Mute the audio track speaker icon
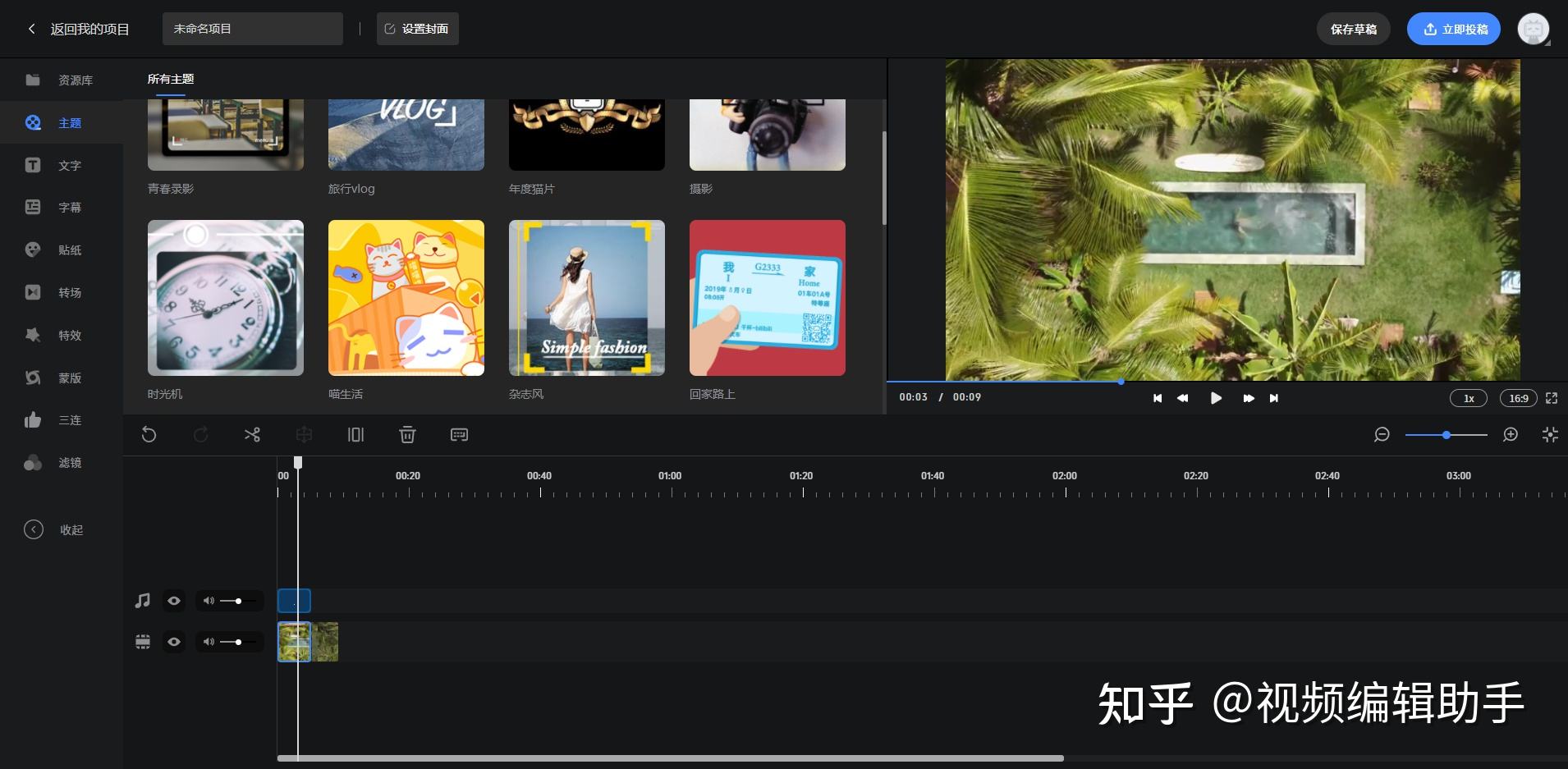 [x=209, y=601]
